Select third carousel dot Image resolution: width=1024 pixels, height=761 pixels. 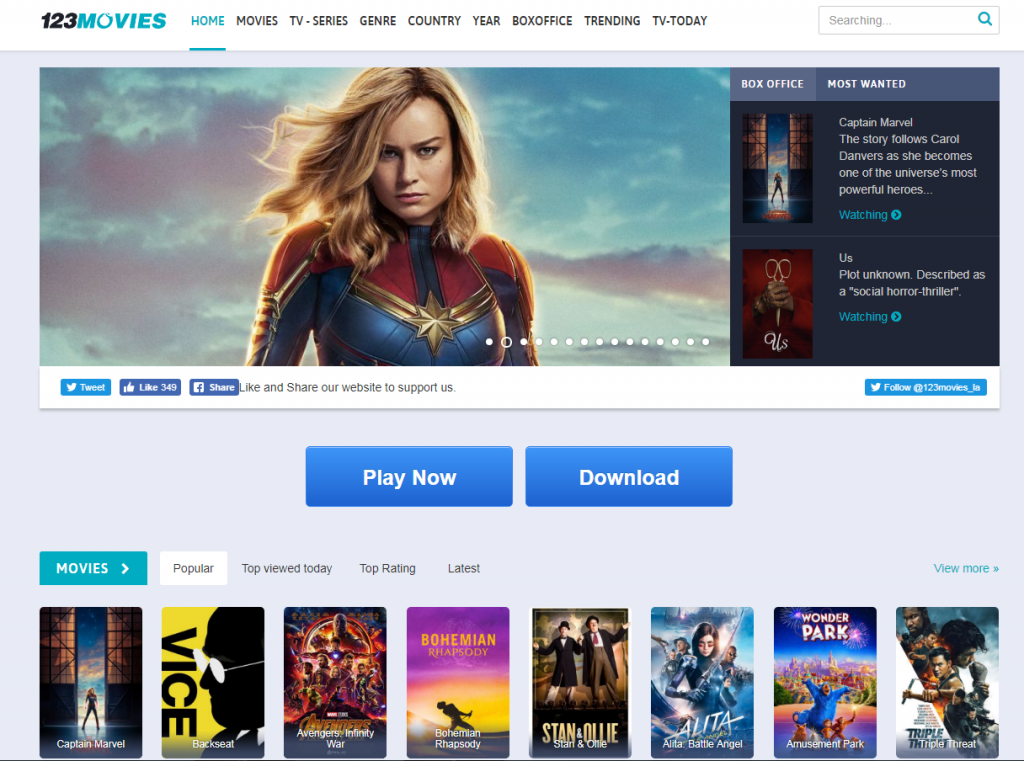click(524, 342)
